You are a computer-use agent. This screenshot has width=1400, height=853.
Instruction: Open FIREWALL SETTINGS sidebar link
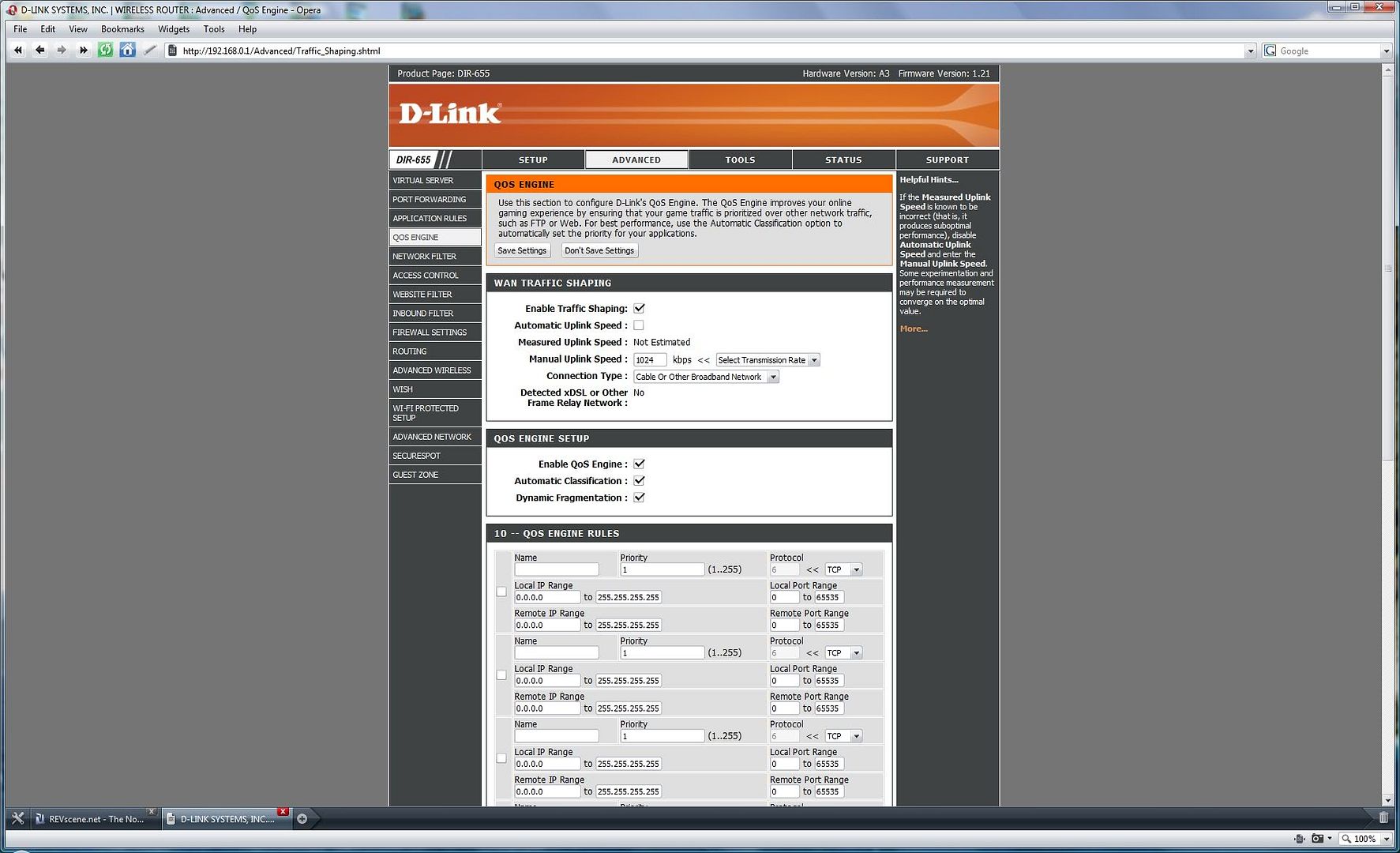435,333
